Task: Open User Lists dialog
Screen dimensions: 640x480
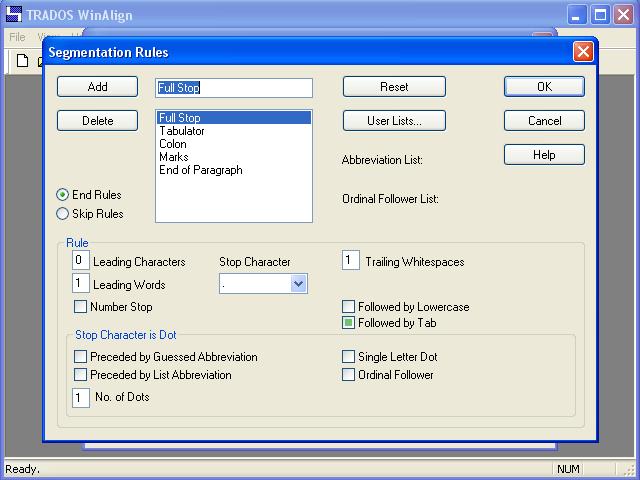Action: tap(394, 121)
